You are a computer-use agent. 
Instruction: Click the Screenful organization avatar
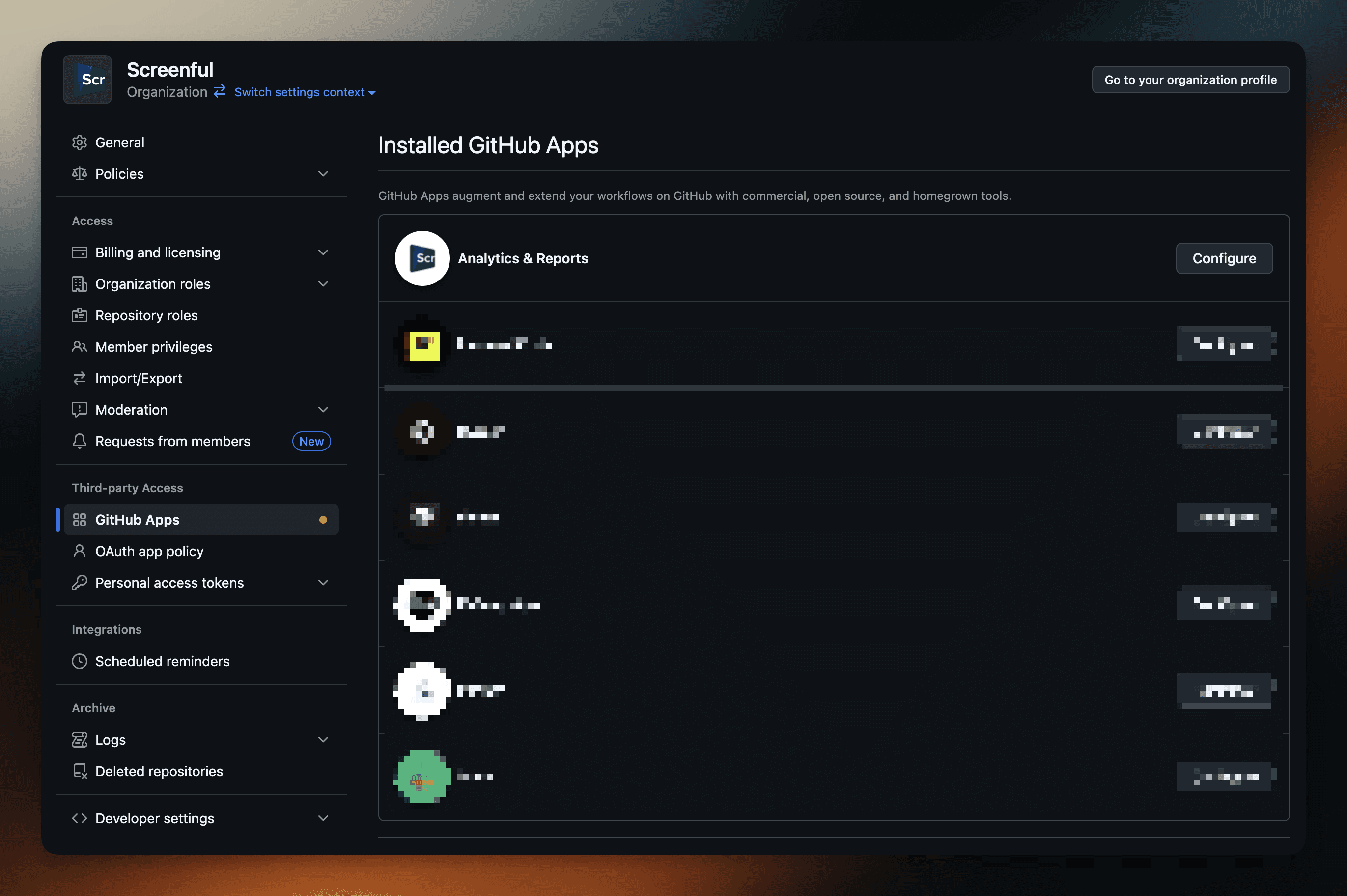87,80
